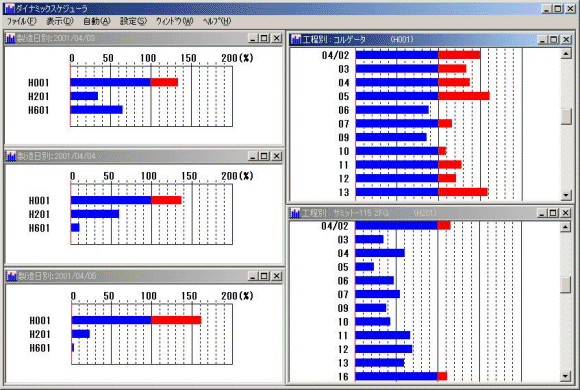Viewport: 580px width, 390px height.
Task: Minimize the 工程別 コルゲータ H001 window
Action: [542, 39]
